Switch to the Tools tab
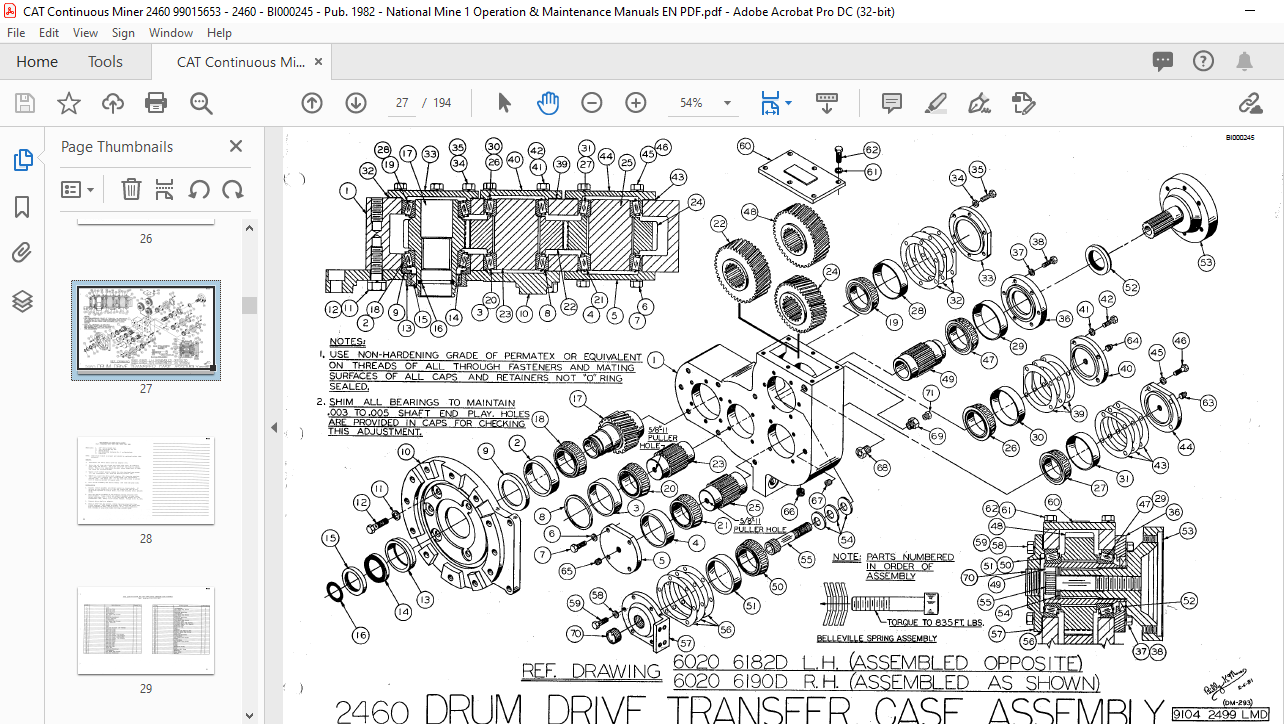Screen dimensions: 1284x724 (105, 61)
